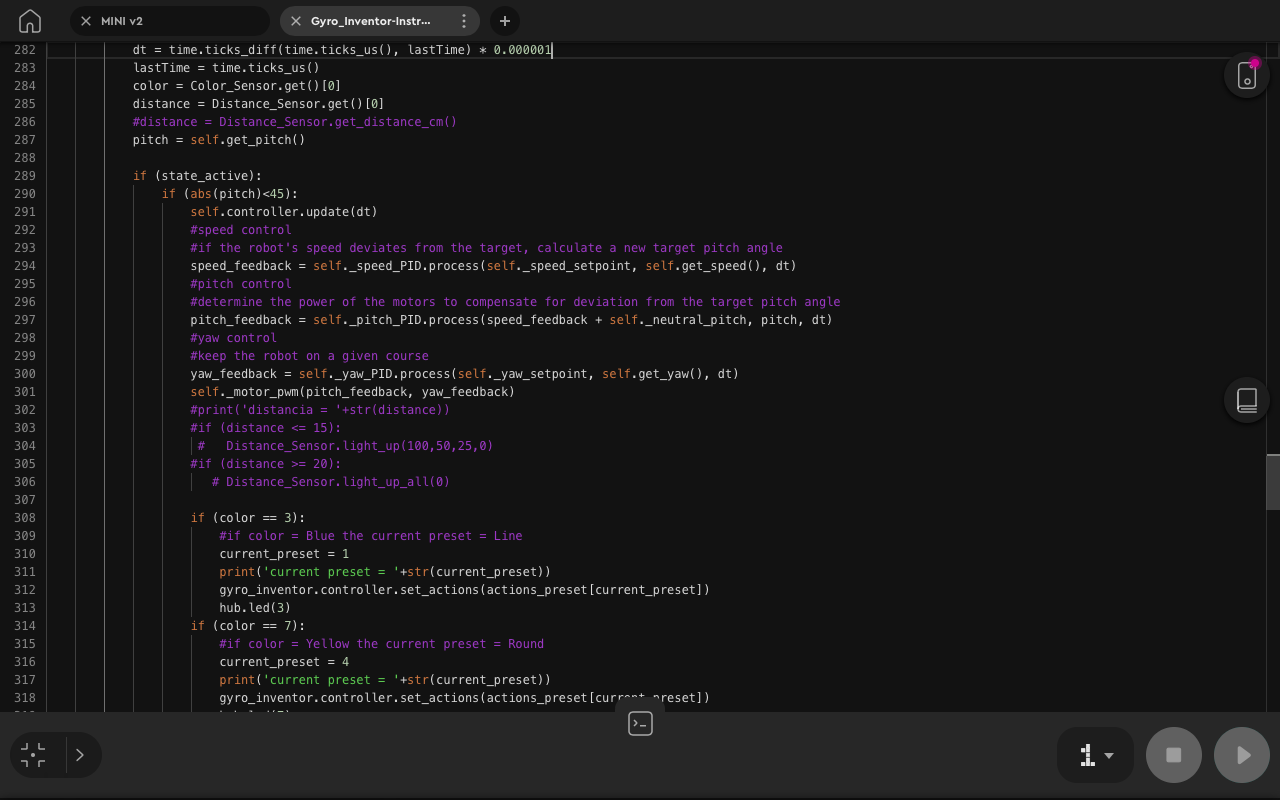Return to the home screen

coord(29,20)
